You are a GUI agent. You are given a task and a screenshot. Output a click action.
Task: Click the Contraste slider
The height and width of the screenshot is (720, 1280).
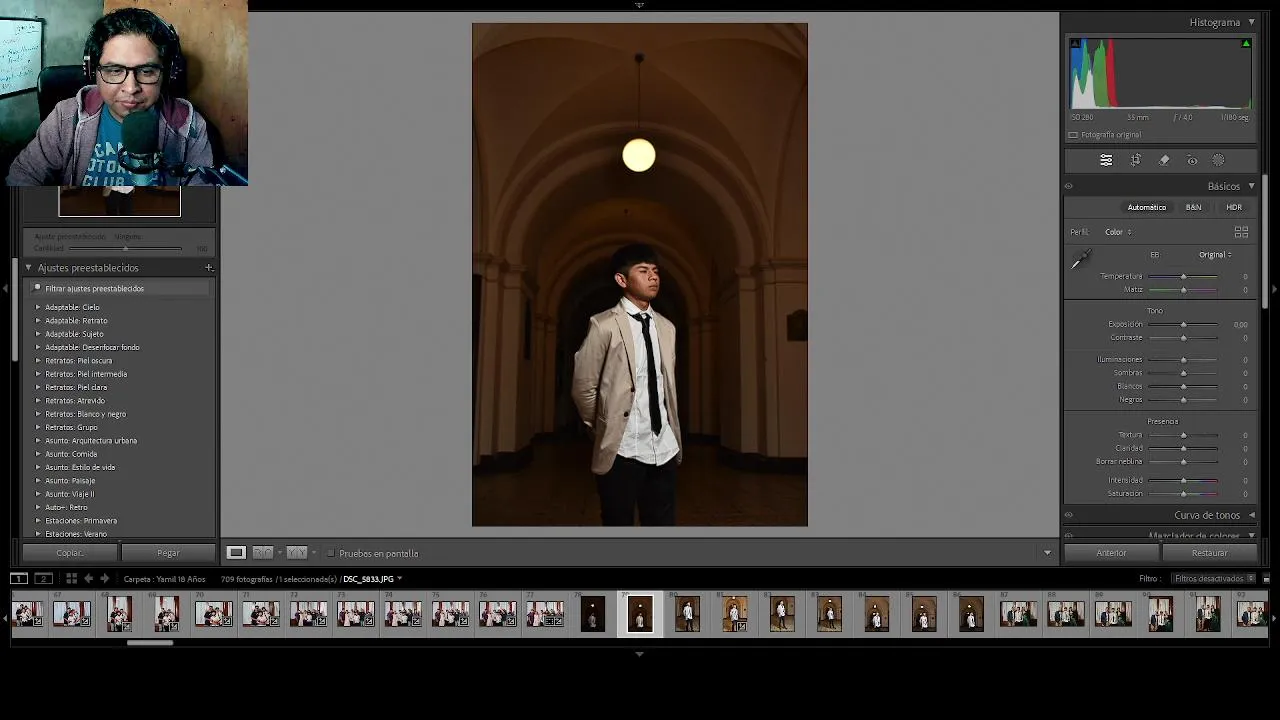point(1183,337)
